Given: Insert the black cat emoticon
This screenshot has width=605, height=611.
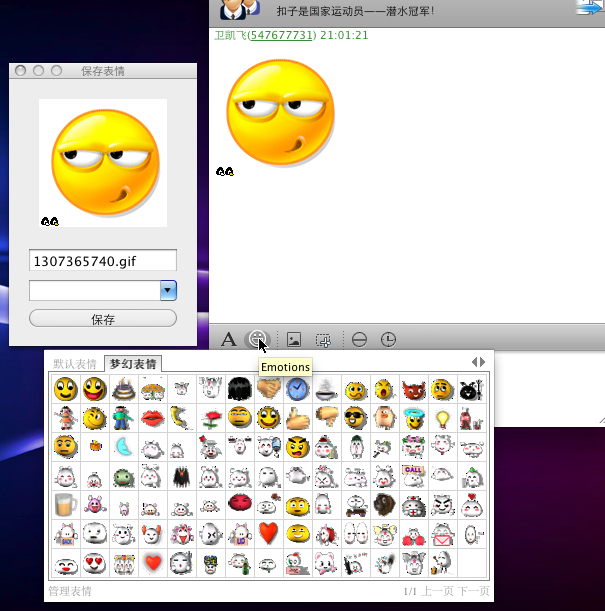Looking at the screenshot, I should tap(471, 389).
